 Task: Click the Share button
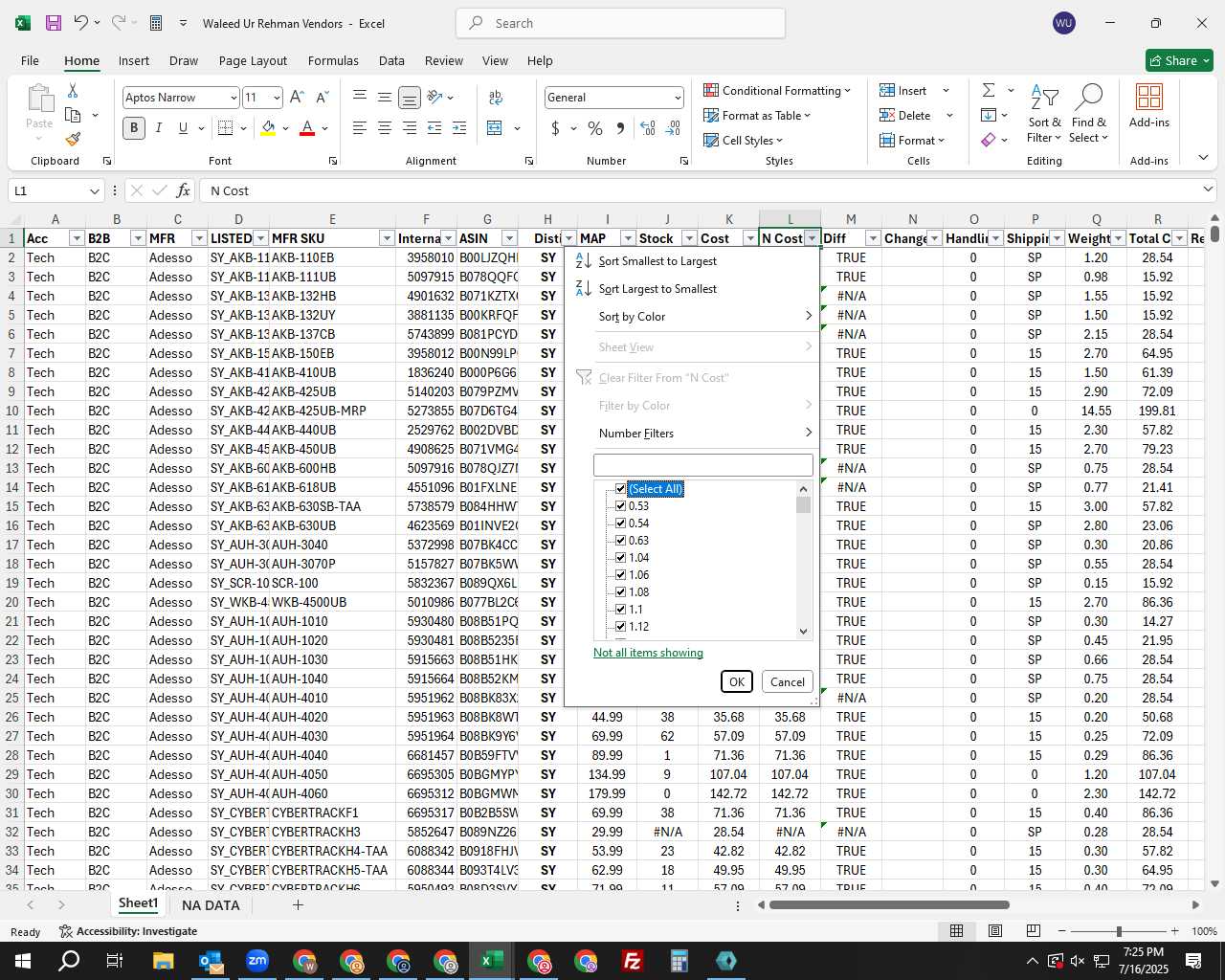(x=1179, y=60)
